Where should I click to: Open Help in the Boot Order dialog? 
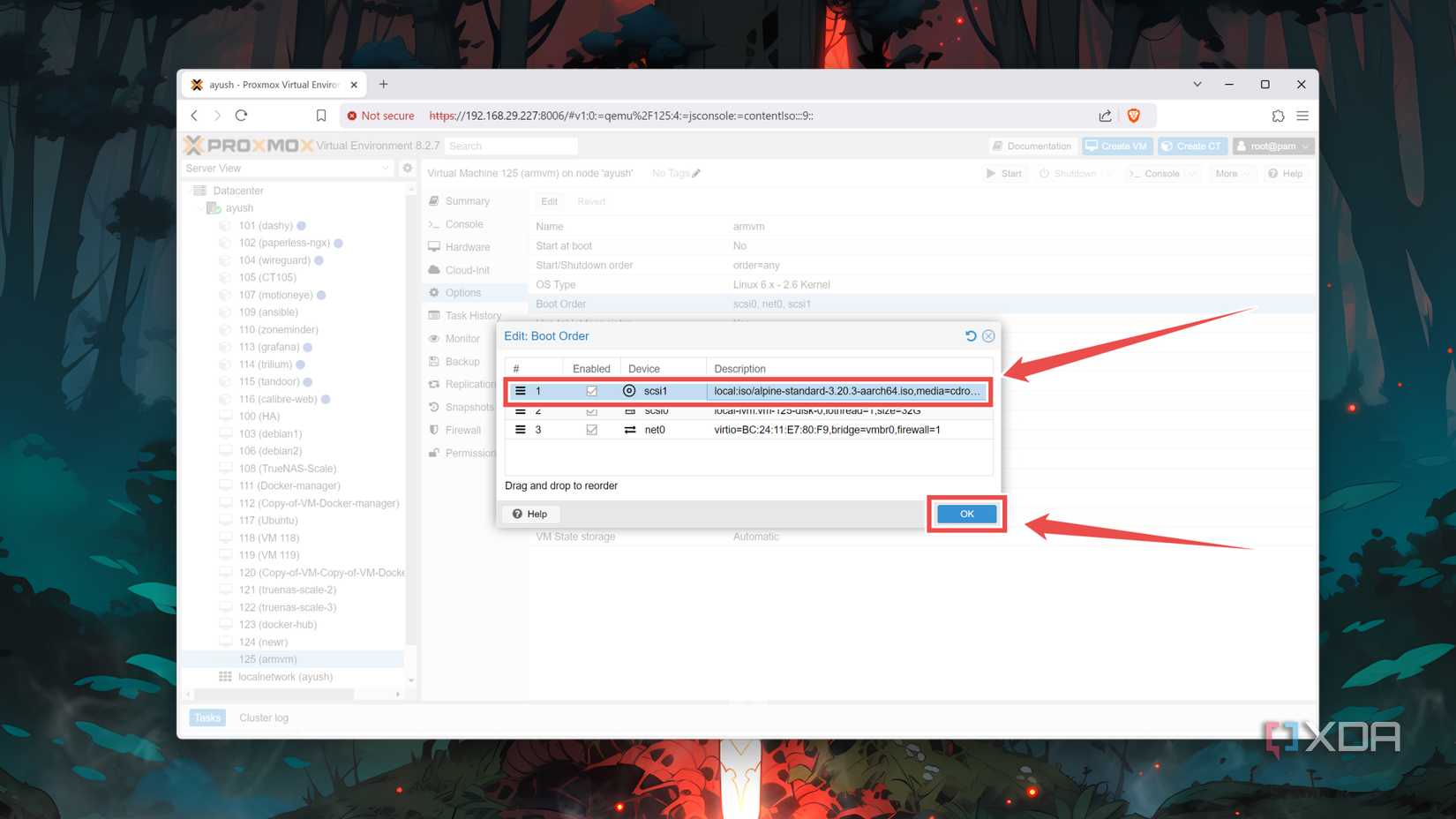(x=529, y=514)
